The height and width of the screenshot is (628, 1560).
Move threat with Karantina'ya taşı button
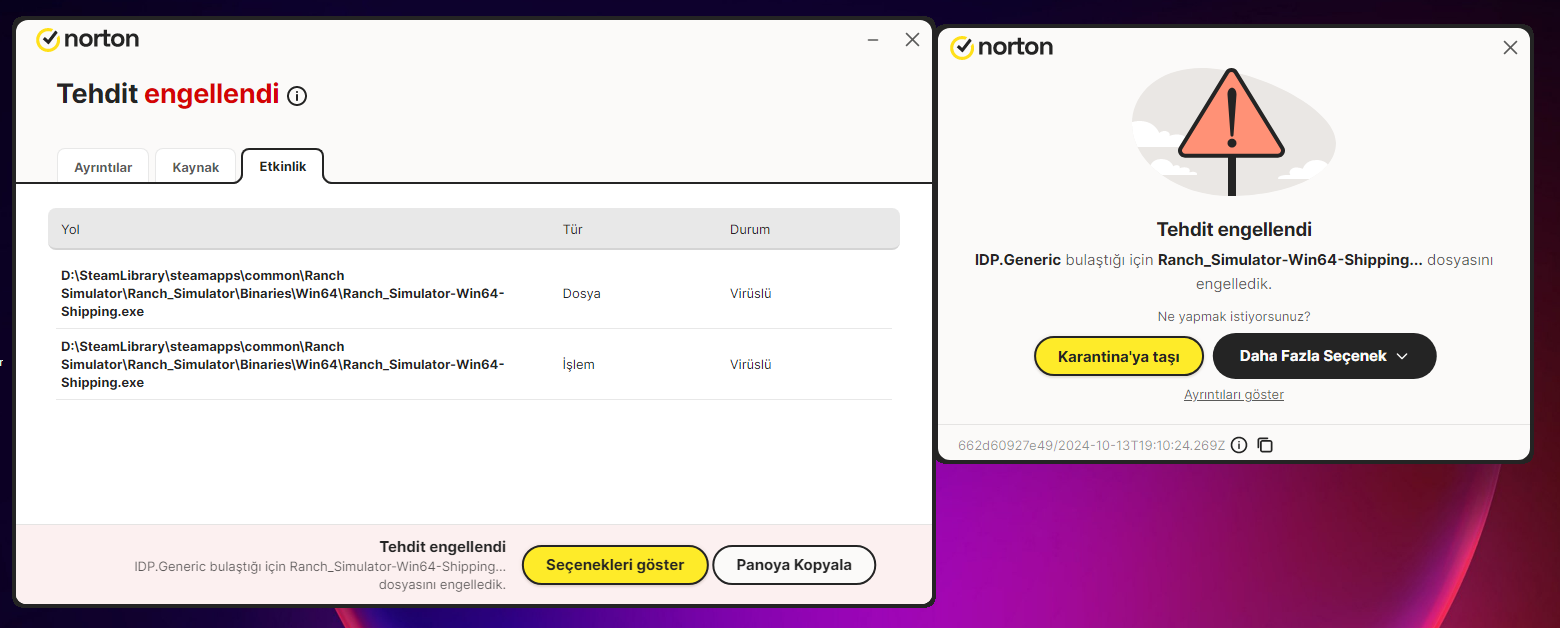coord(1118,356)
